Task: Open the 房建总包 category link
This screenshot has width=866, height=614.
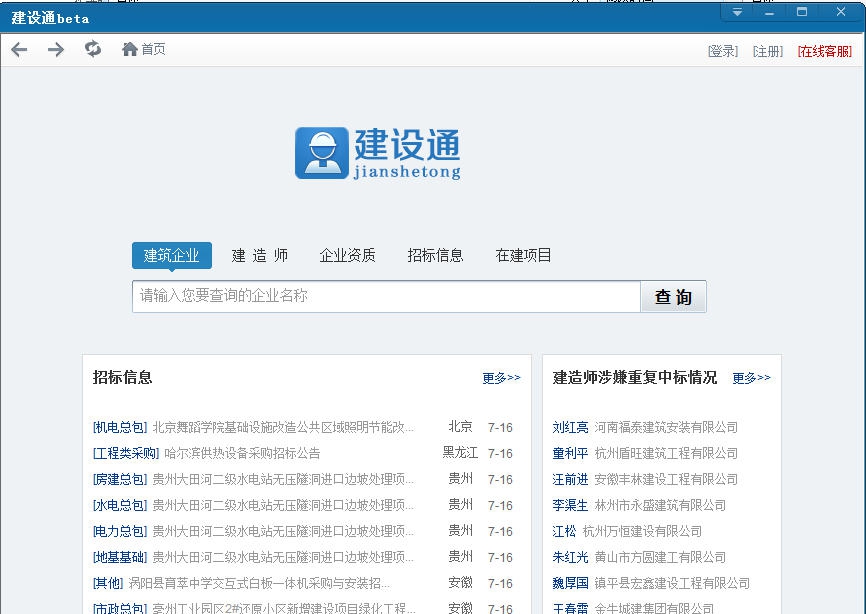Action: coord(120,479)
